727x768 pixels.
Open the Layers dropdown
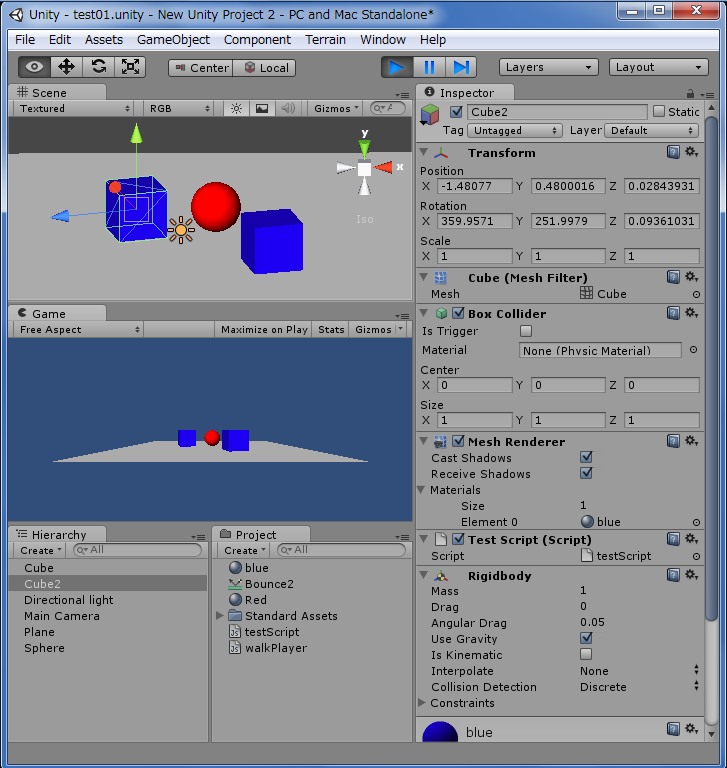click(x=548, y=67)
